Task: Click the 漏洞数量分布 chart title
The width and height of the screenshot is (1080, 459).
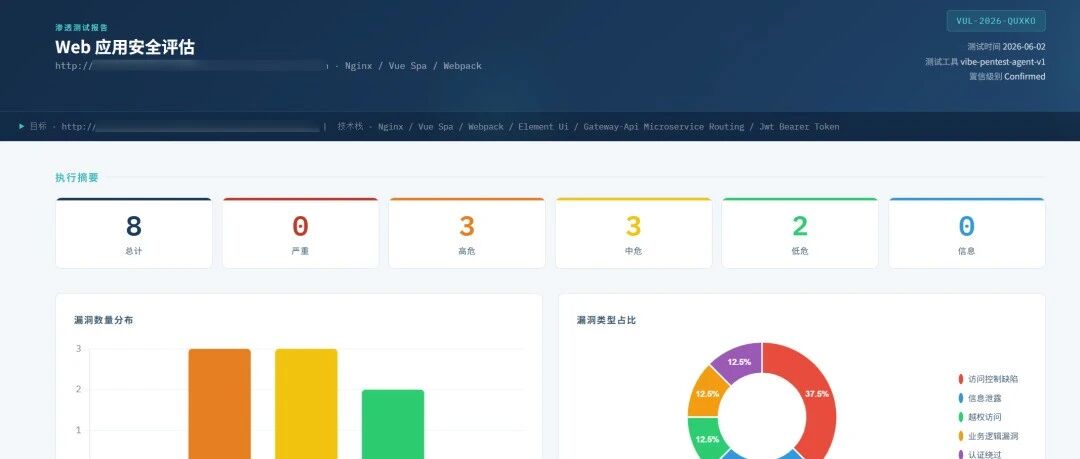Action: tap(103, 320)
